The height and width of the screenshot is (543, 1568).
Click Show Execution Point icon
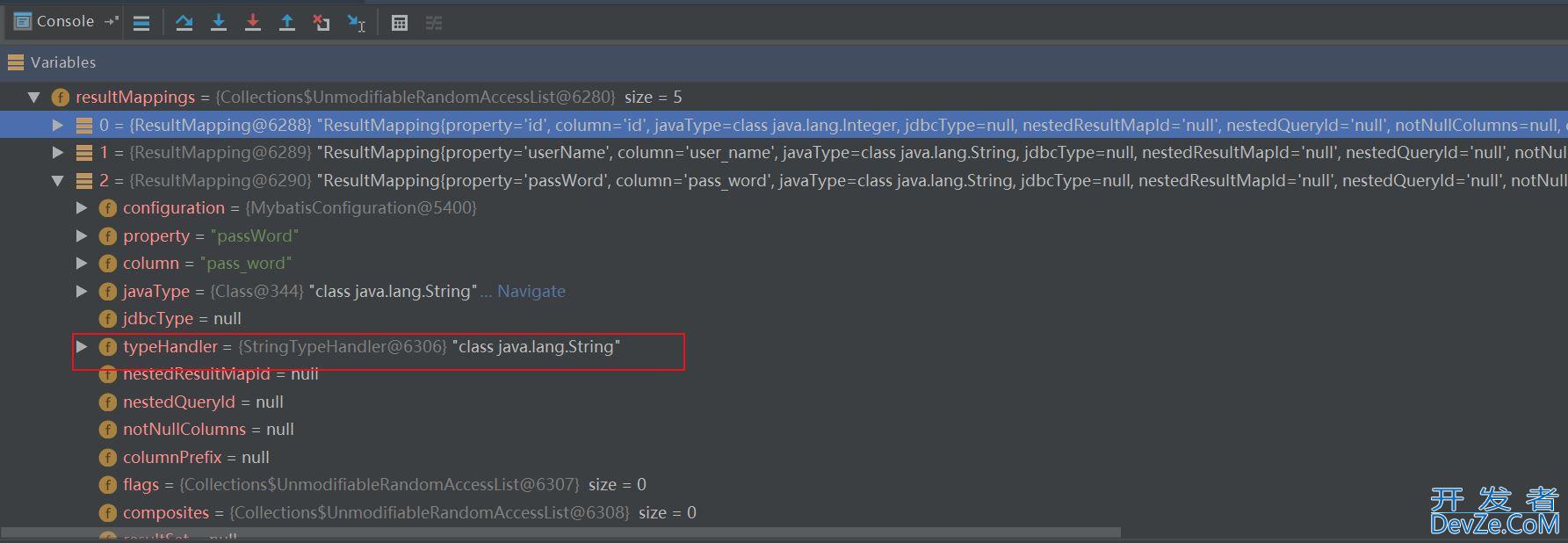pos(141,23)
